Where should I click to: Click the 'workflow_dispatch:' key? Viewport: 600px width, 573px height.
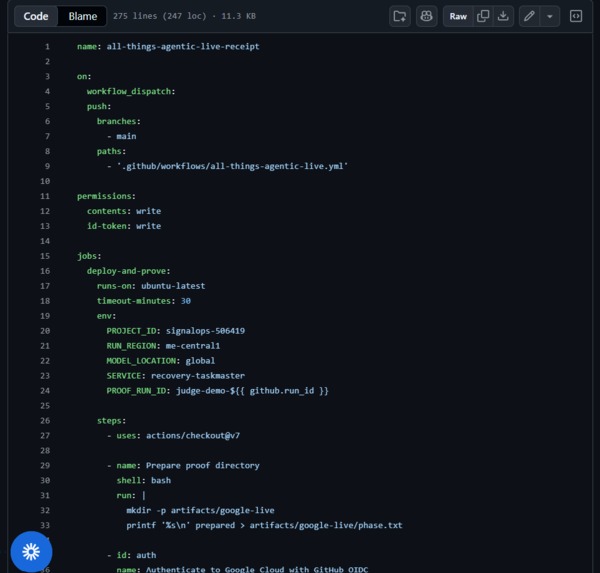pos(131,91)
